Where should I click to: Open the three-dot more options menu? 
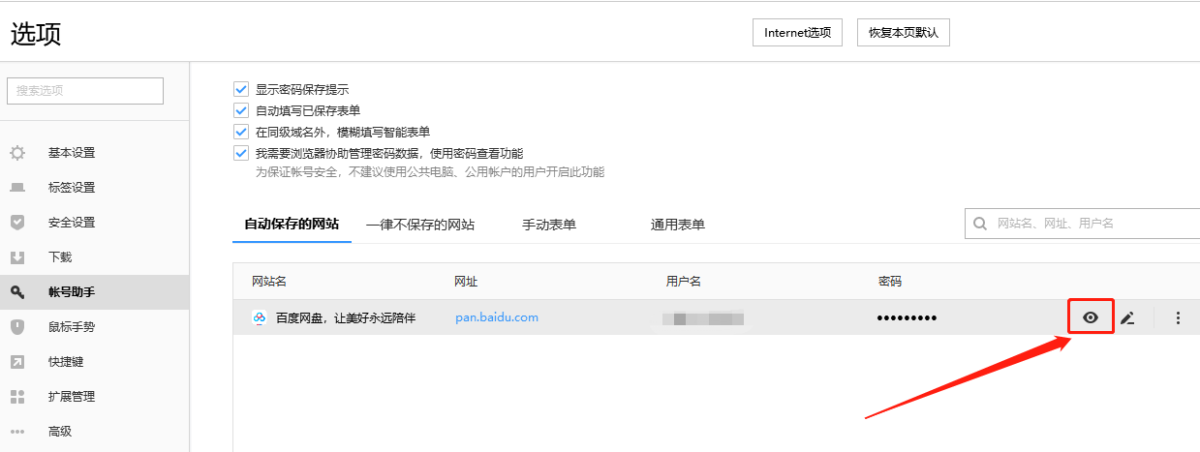(x=1178, y=318)
